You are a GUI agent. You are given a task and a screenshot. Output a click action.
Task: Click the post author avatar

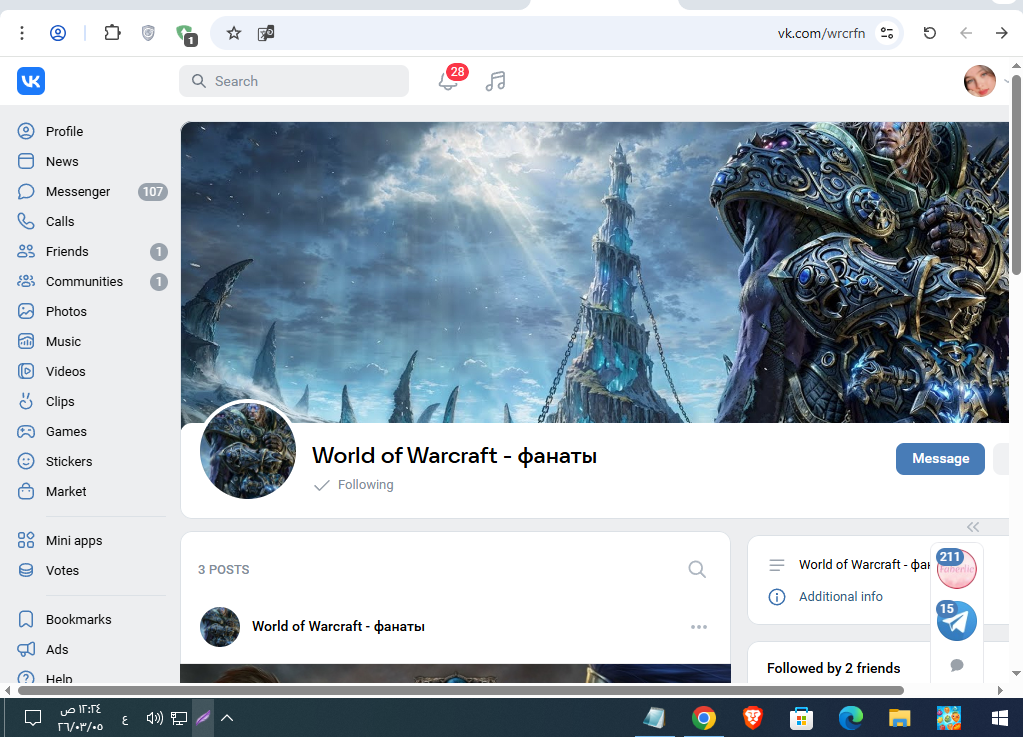click(220, 627)
